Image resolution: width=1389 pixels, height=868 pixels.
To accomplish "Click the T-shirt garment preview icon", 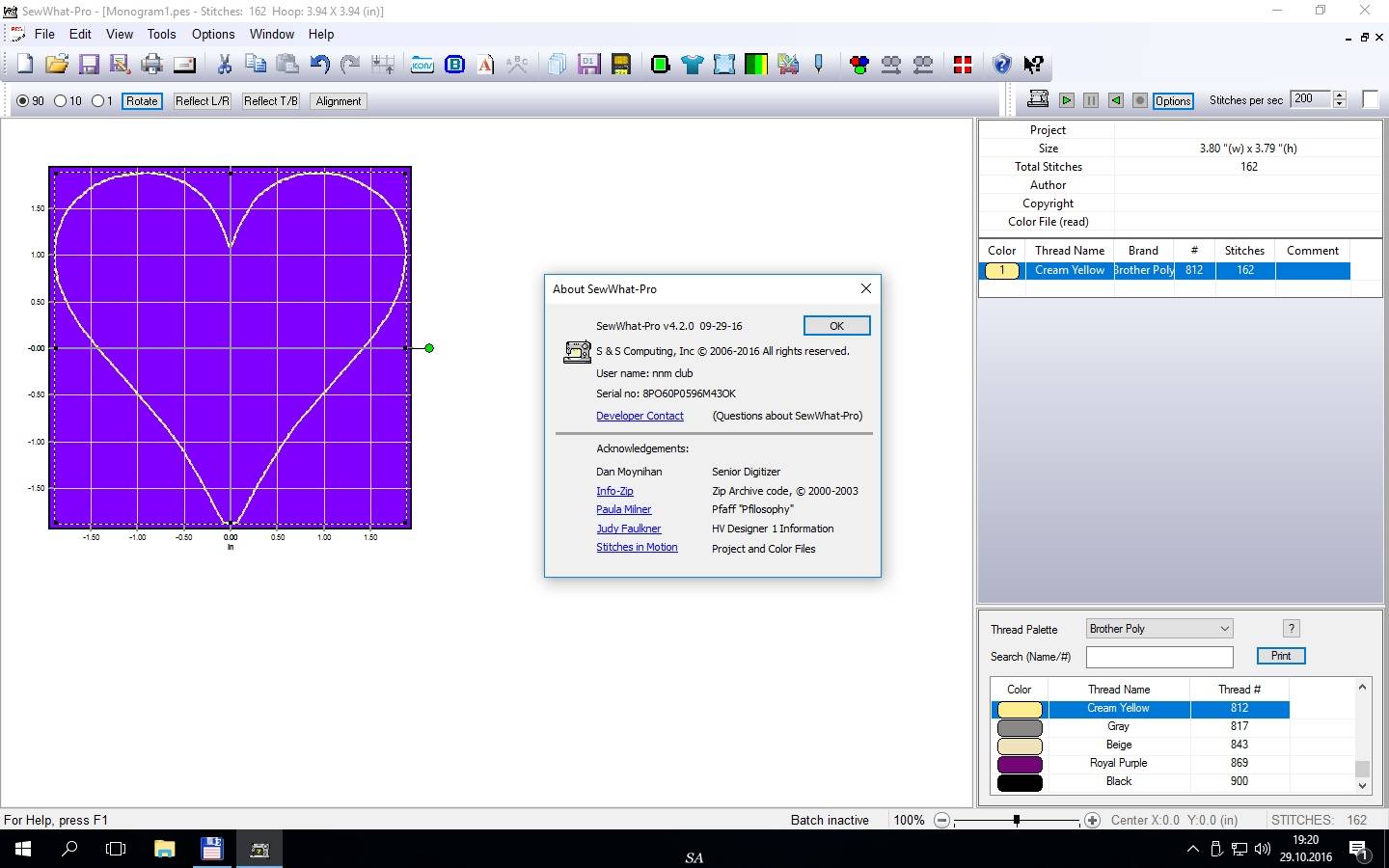I will tap(692, 65).
